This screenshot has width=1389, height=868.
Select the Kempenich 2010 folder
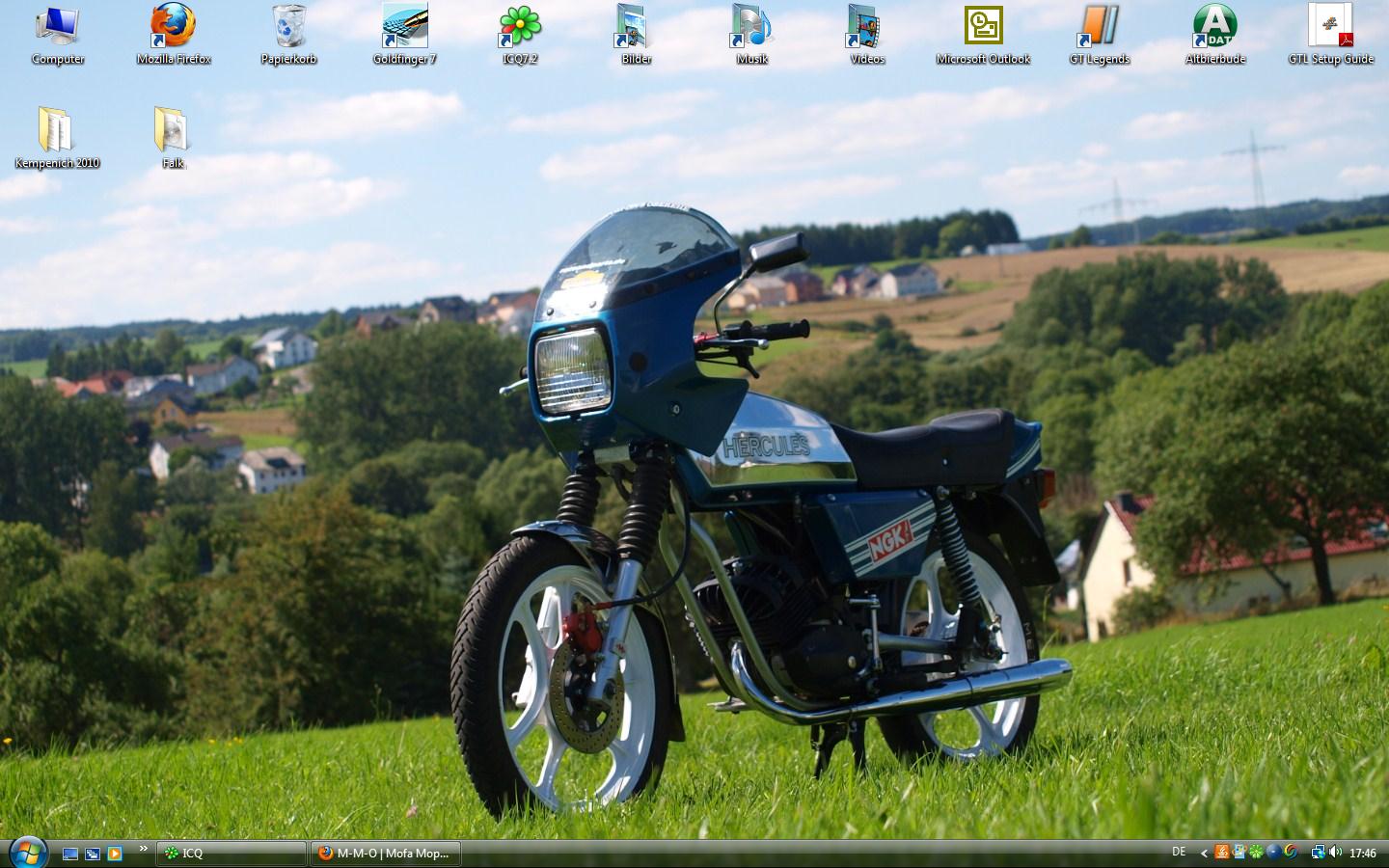tap(57, 133)
